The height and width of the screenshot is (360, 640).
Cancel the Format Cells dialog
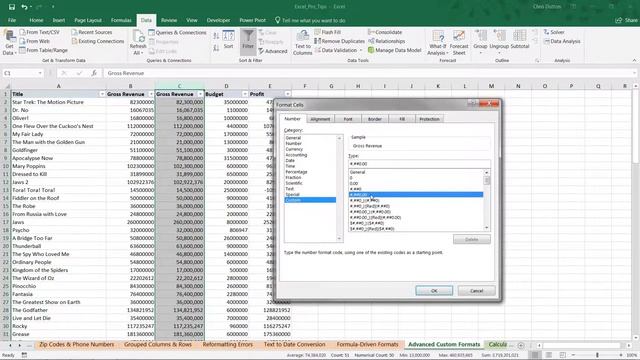click(476, 291)
